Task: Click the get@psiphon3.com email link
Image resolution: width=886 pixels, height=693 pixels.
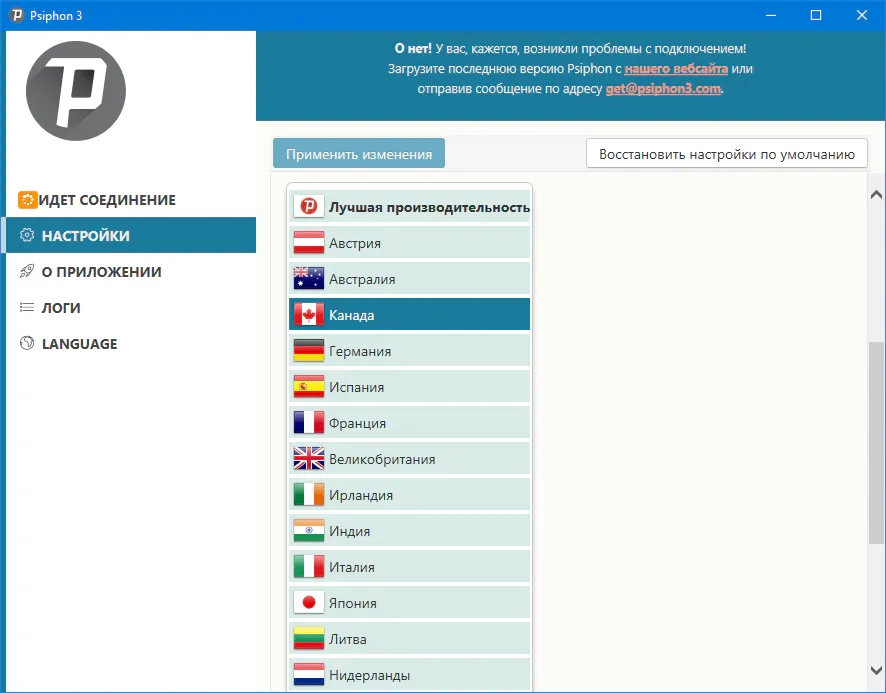Action: coord(663,89)
